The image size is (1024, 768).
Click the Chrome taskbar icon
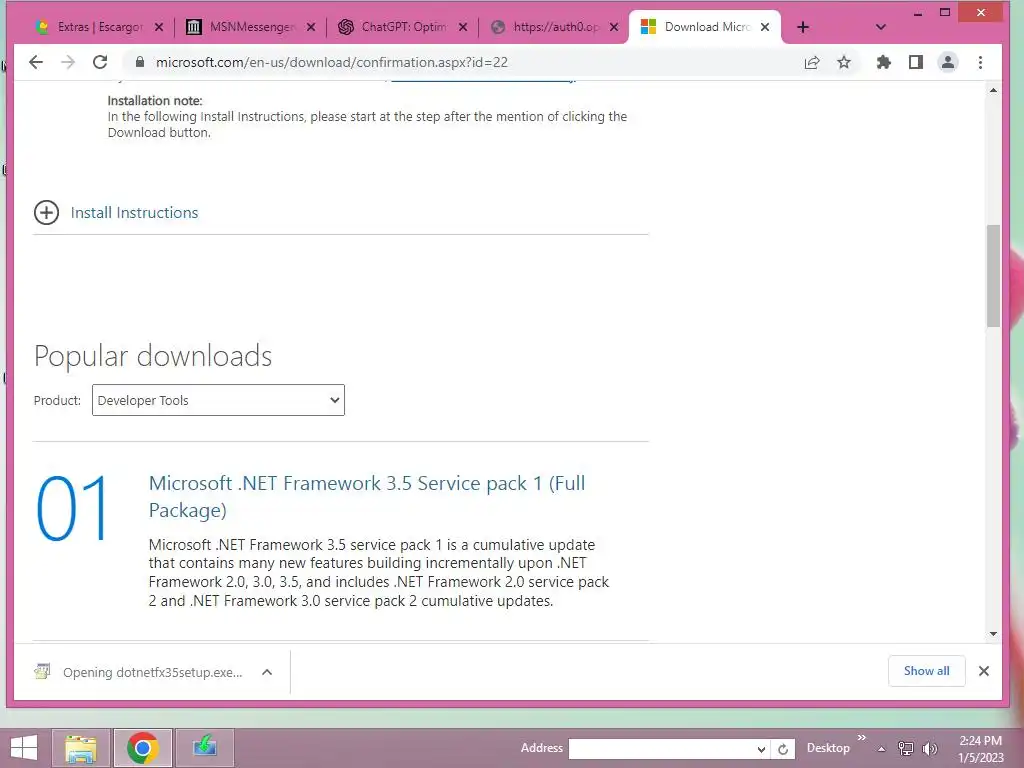[142, 748]
